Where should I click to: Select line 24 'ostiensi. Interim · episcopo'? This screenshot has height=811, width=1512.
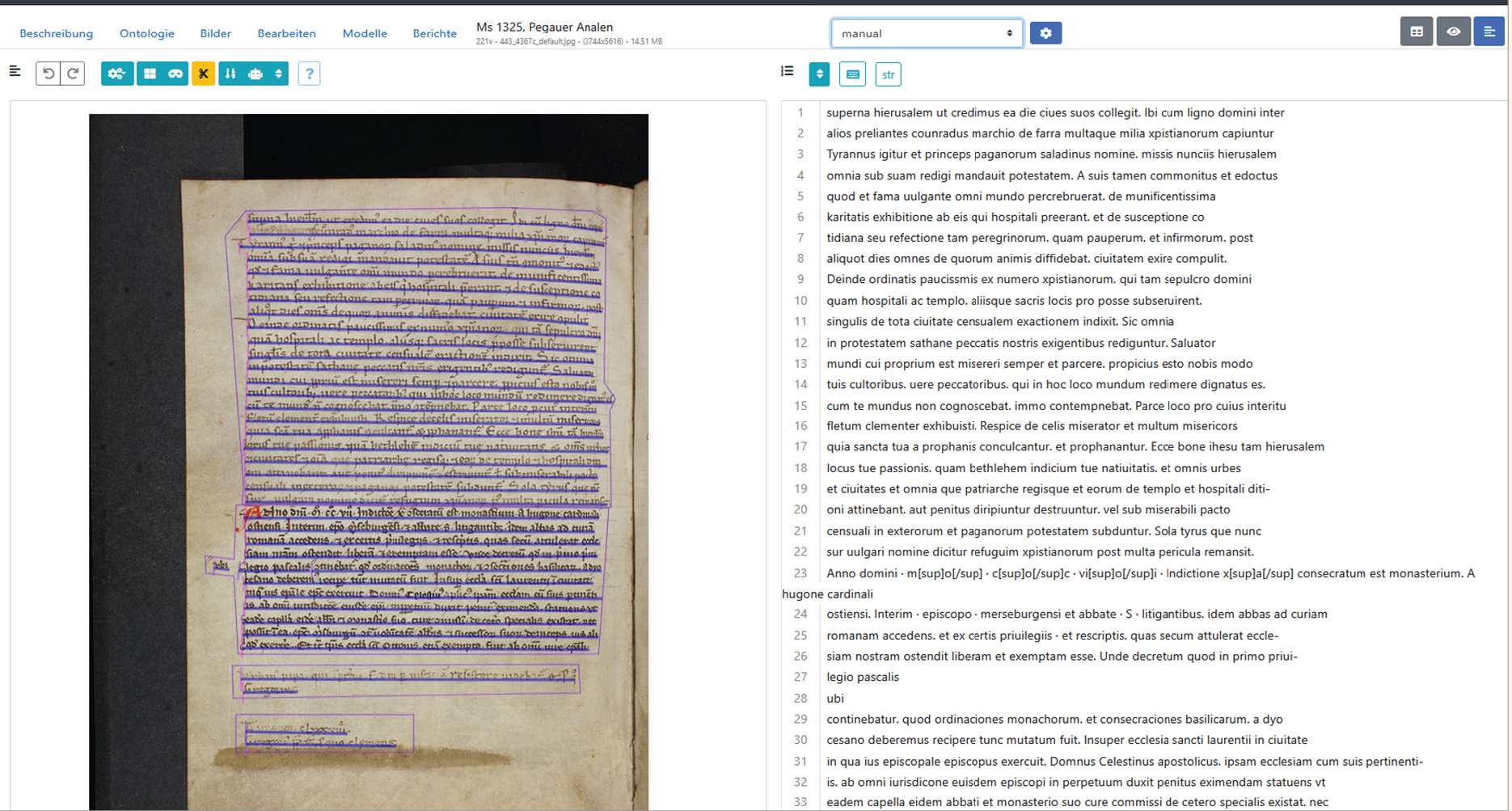[1077, 614]
